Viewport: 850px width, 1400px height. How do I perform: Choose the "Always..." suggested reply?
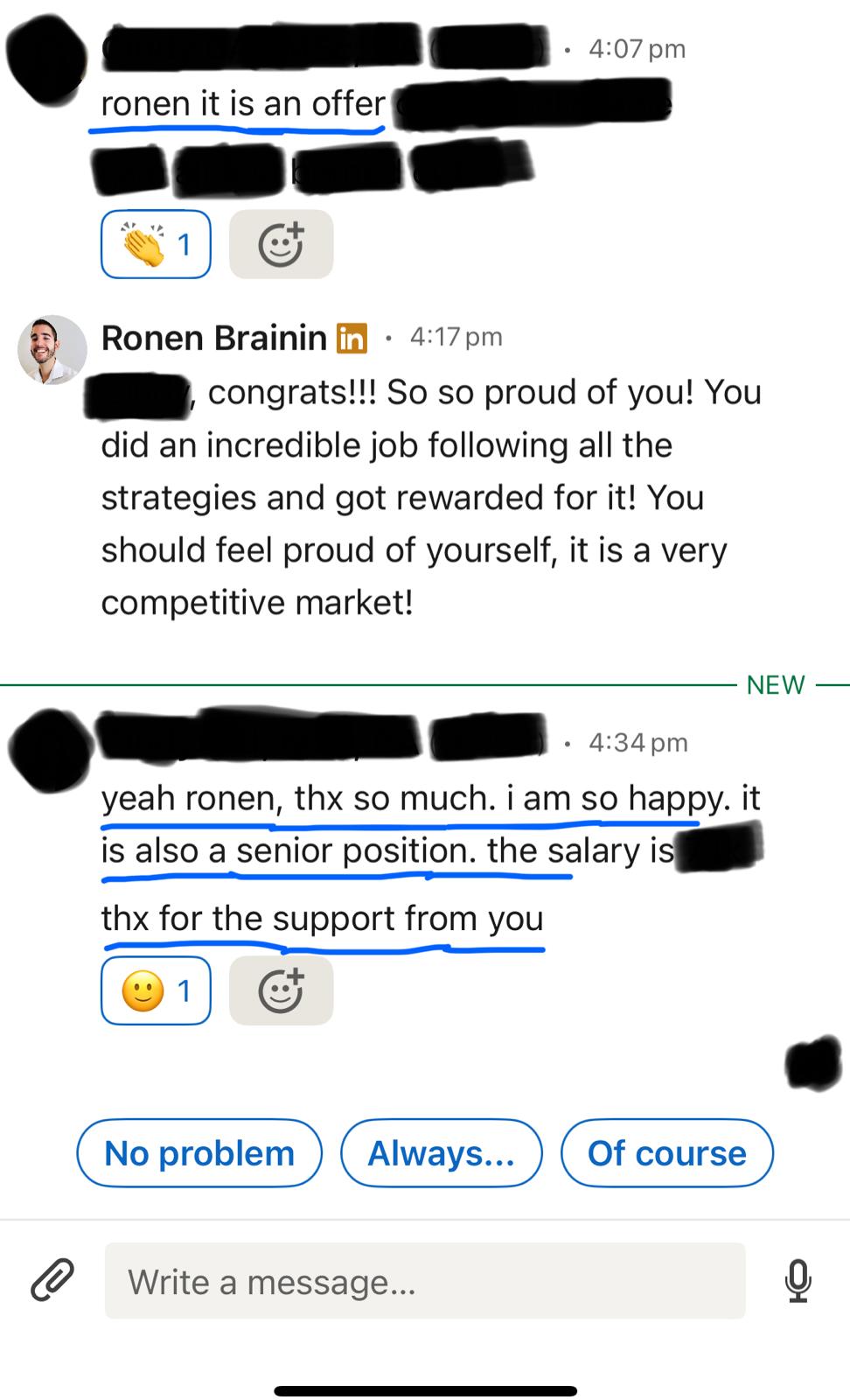coord(441,1153)
